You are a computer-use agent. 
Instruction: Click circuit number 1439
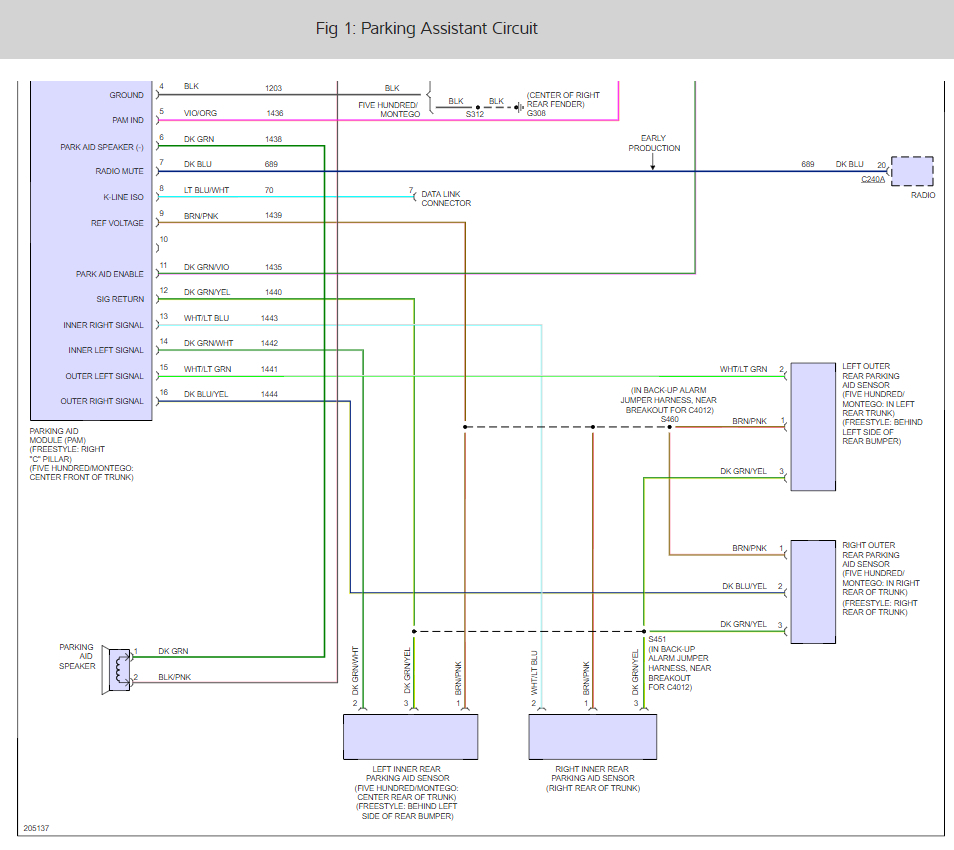coord(273,215)
